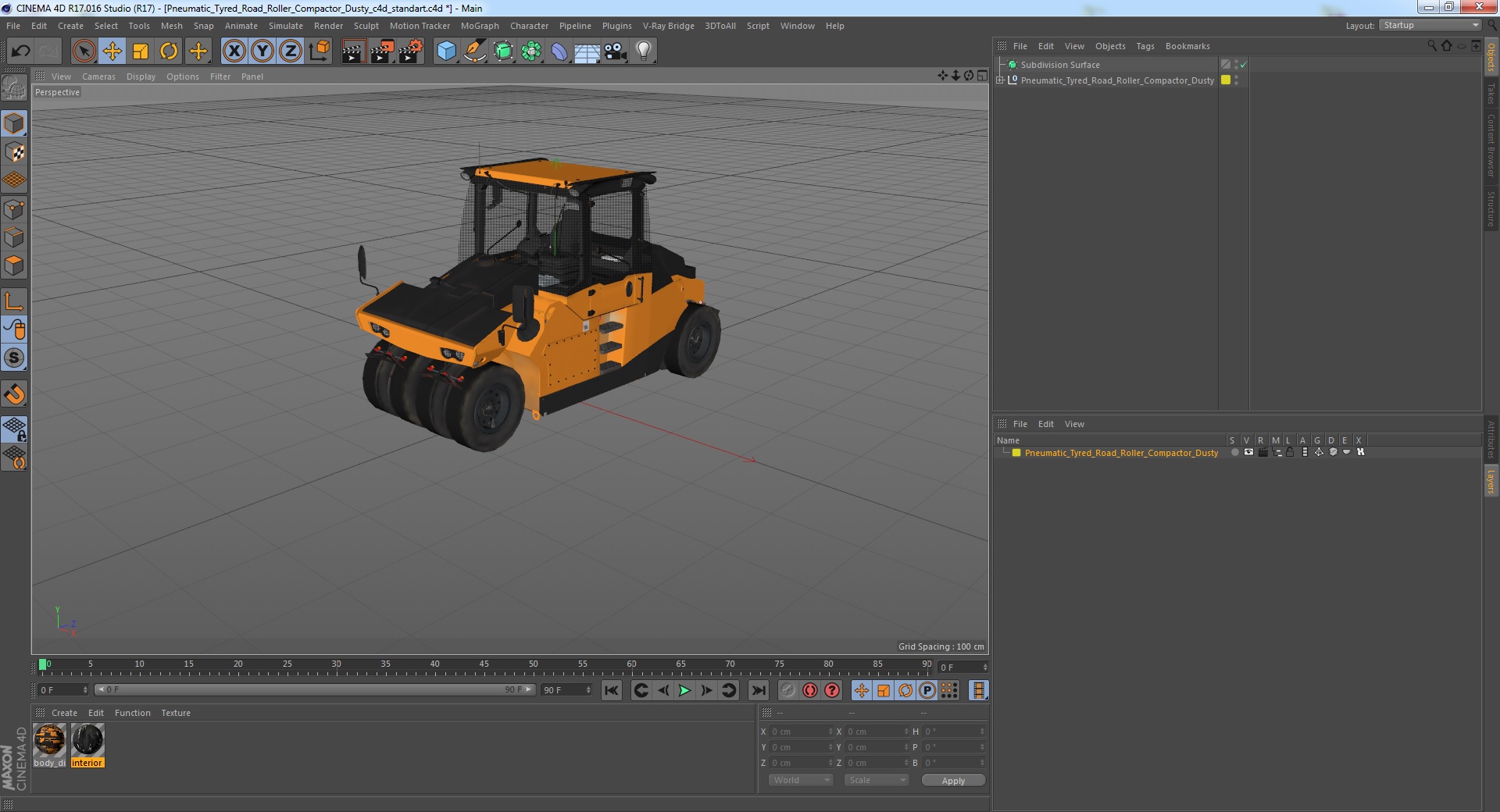
Task: Render to Picture Viewer
Action: tap(382, 52)
